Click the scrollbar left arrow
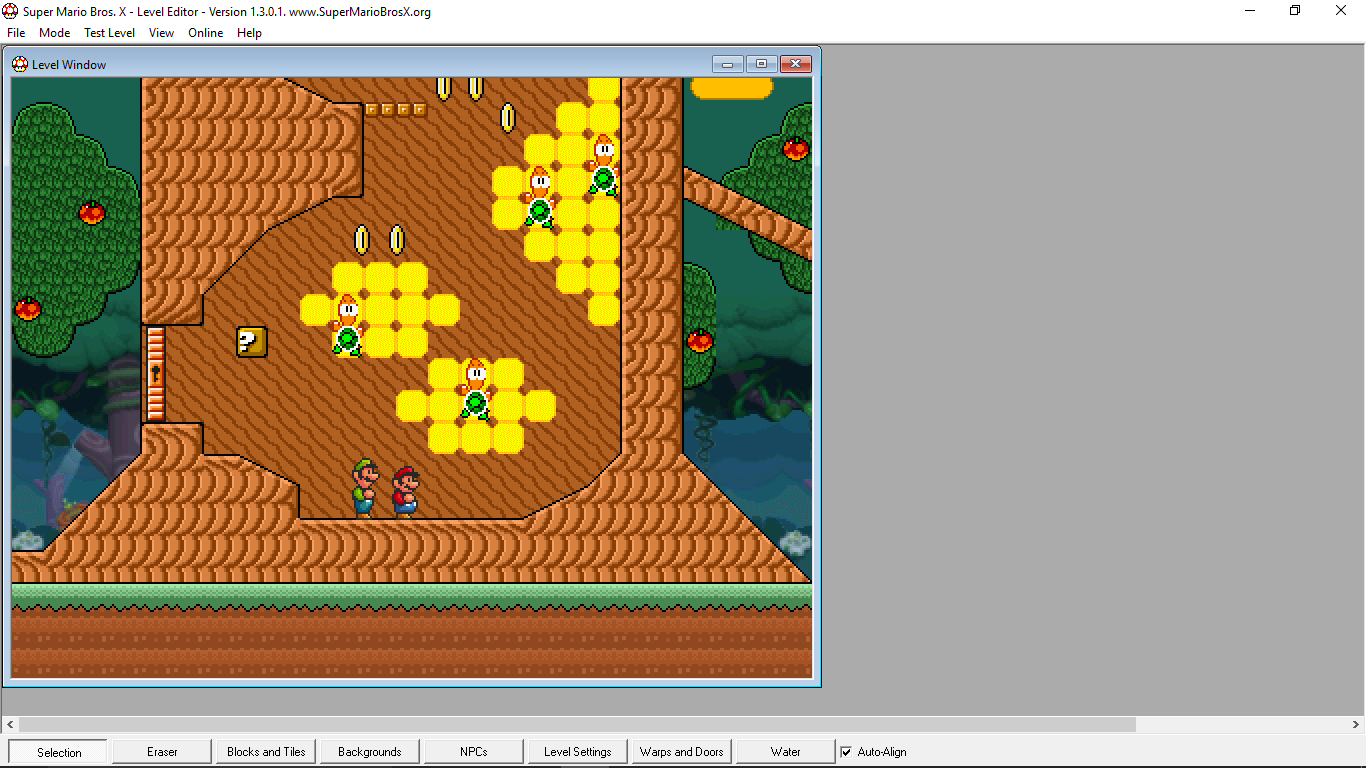The image size is (1366, 768). [x=9, y=724]
